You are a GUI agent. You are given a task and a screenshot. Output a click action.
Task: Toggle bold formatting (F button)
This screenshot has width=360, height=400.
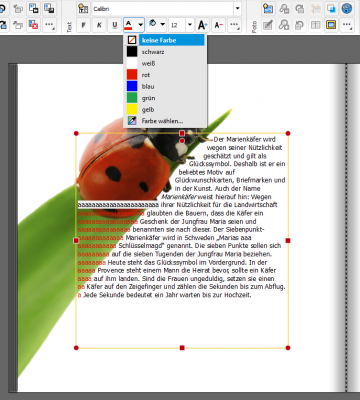(x=83, y=25)
